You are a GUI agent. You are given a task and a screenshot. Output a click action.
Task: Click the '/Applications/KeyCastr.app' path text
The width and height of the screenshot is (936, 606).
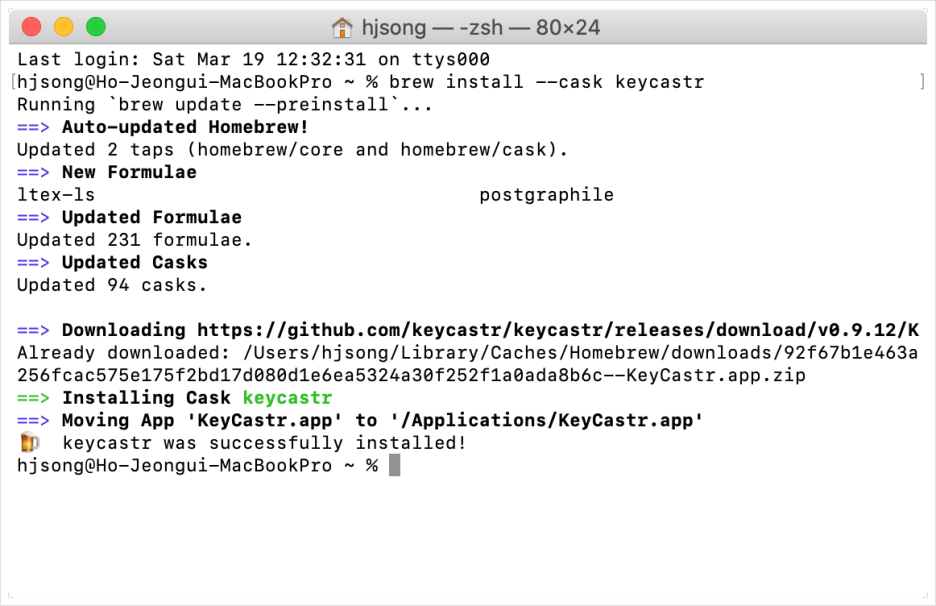tap(547, 420)
